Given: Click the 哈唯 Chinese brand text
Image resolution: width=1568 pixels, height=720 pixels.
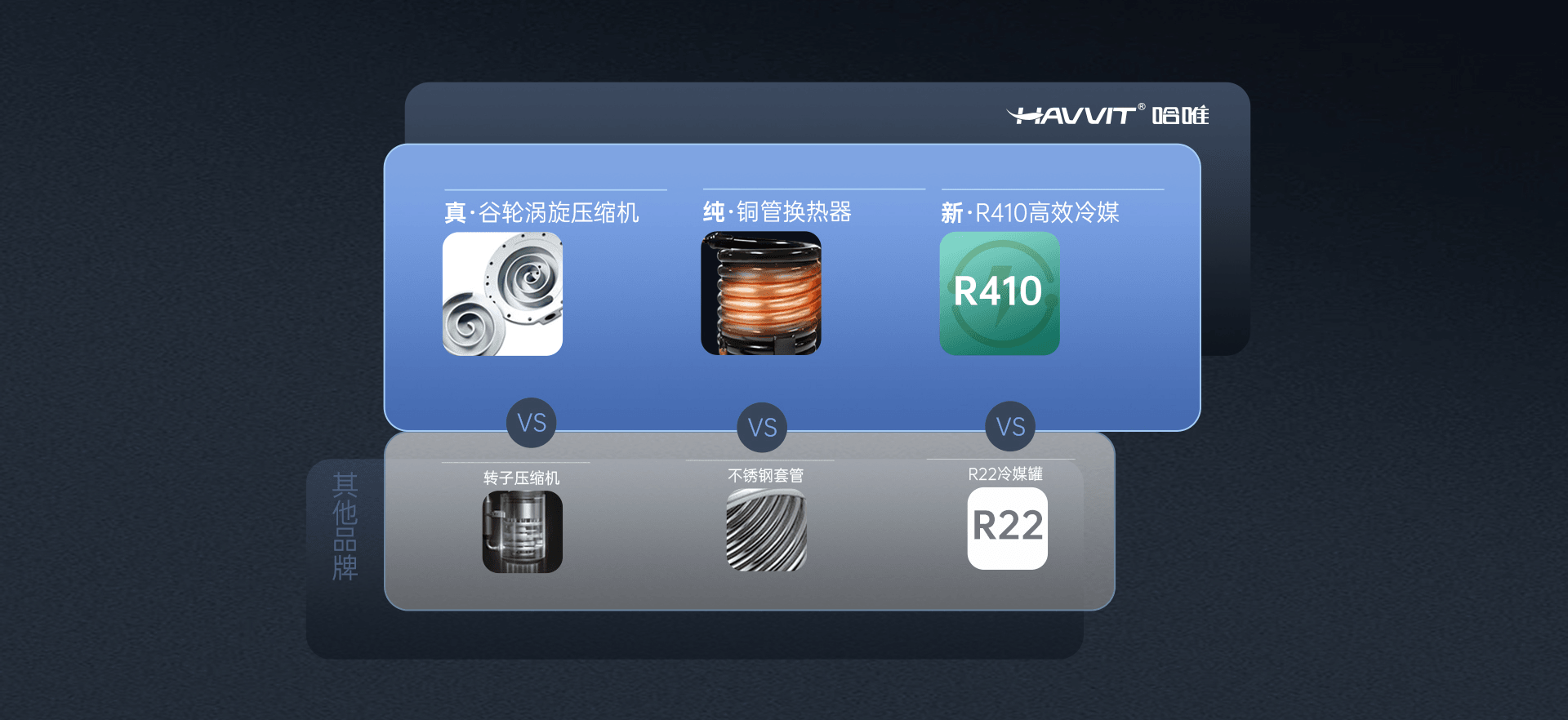Looking at the screenshot, I should coord(1181,115).
